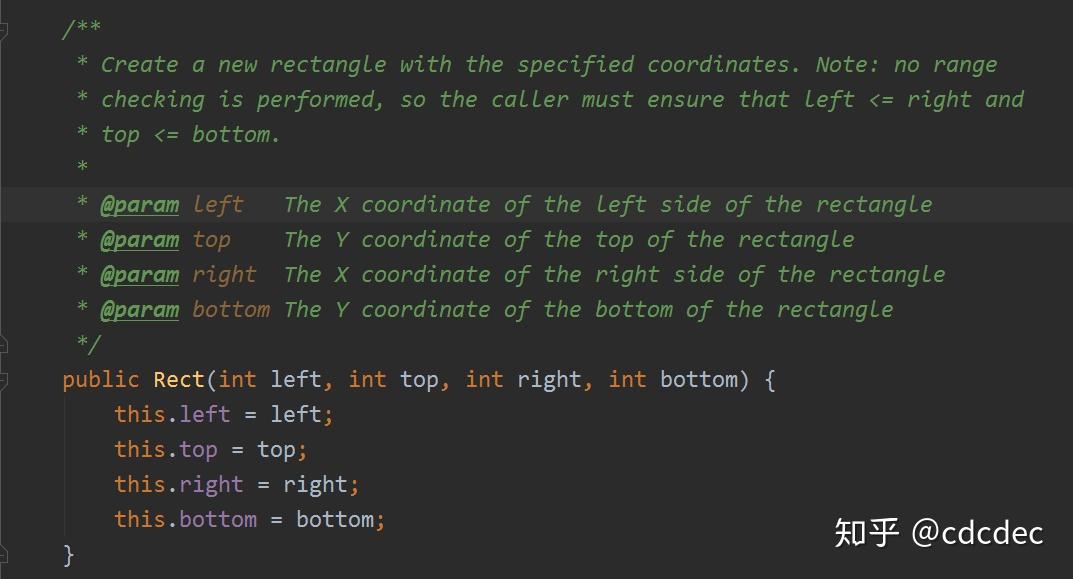Click the @param tag for bottom

click(x=140, y=310)
